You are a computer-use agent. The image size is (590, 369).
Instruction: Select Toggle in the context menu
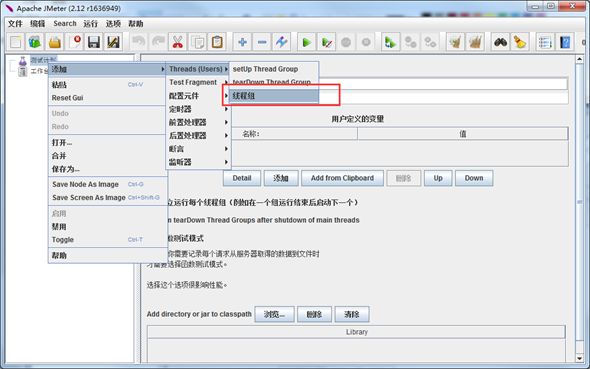[107, 240]
